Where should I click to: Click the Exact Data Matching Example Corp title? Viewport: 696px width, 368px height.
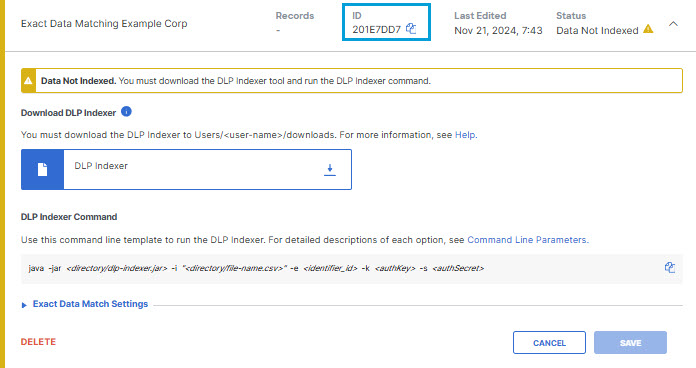[104, 24]
